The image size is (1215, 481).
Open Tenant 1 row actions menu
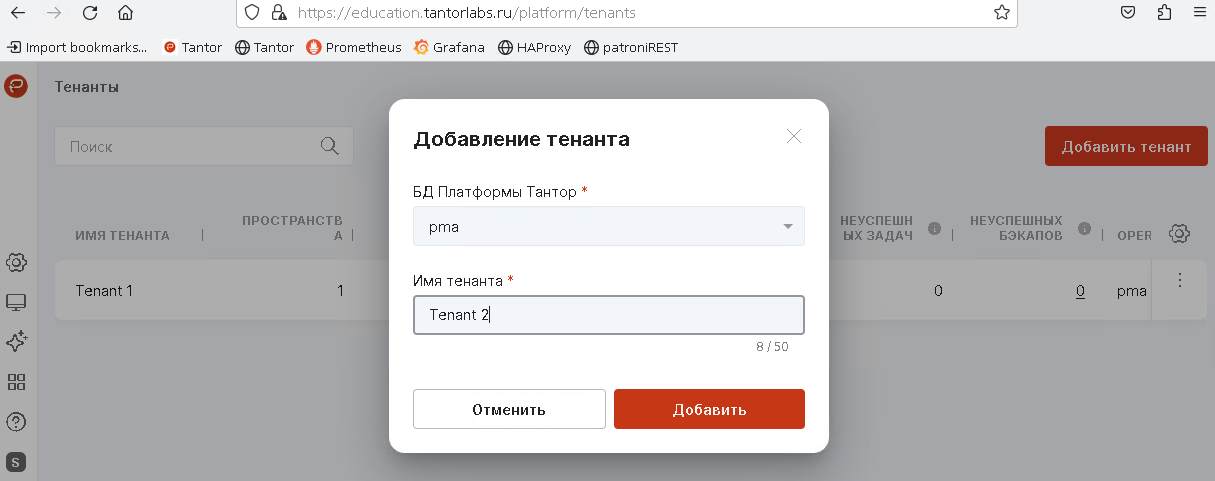point(1180,281)
